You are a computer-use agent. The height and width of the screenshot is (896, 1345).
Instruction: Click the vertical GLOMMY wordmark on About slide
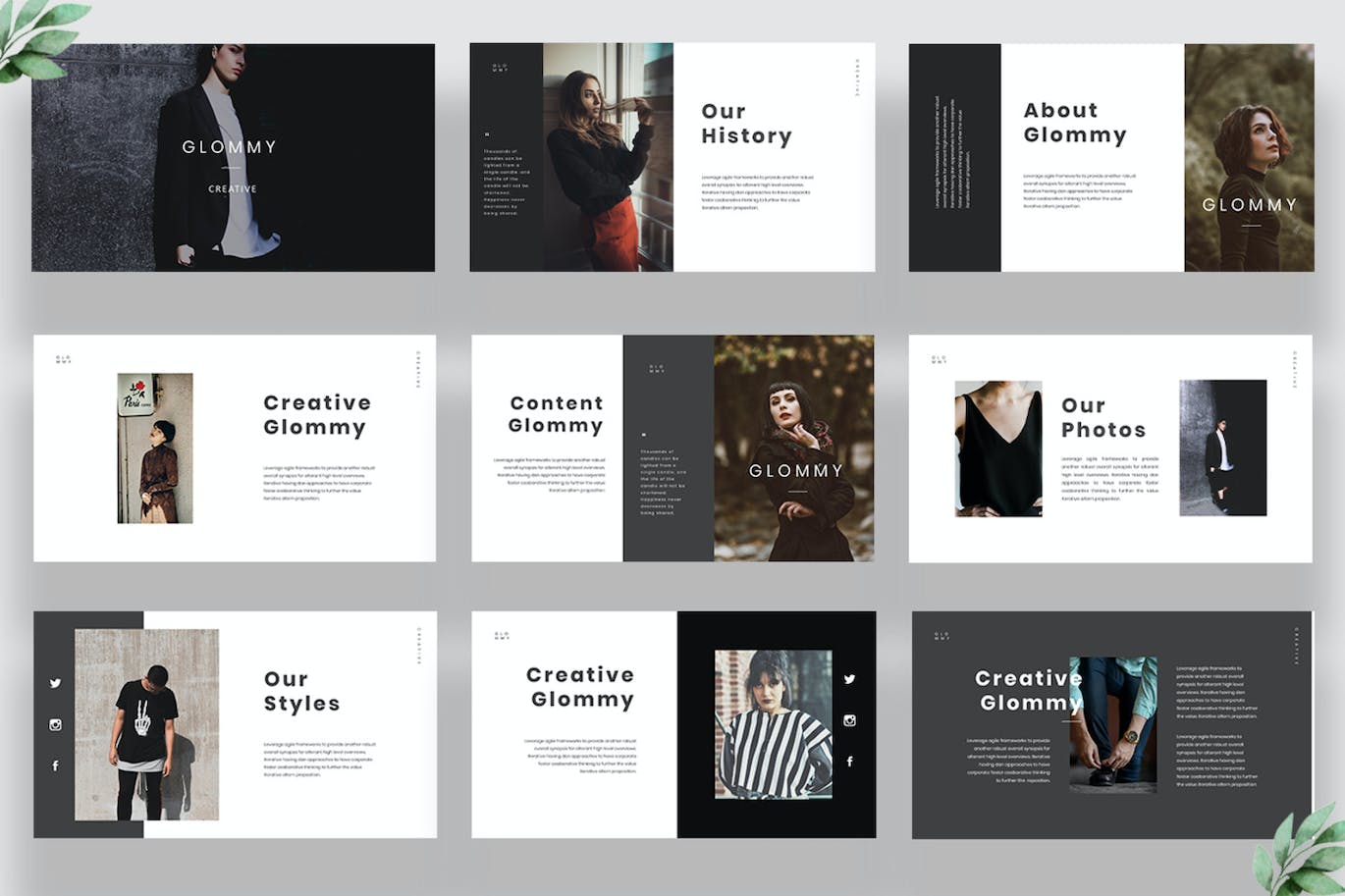[1250, 205]
